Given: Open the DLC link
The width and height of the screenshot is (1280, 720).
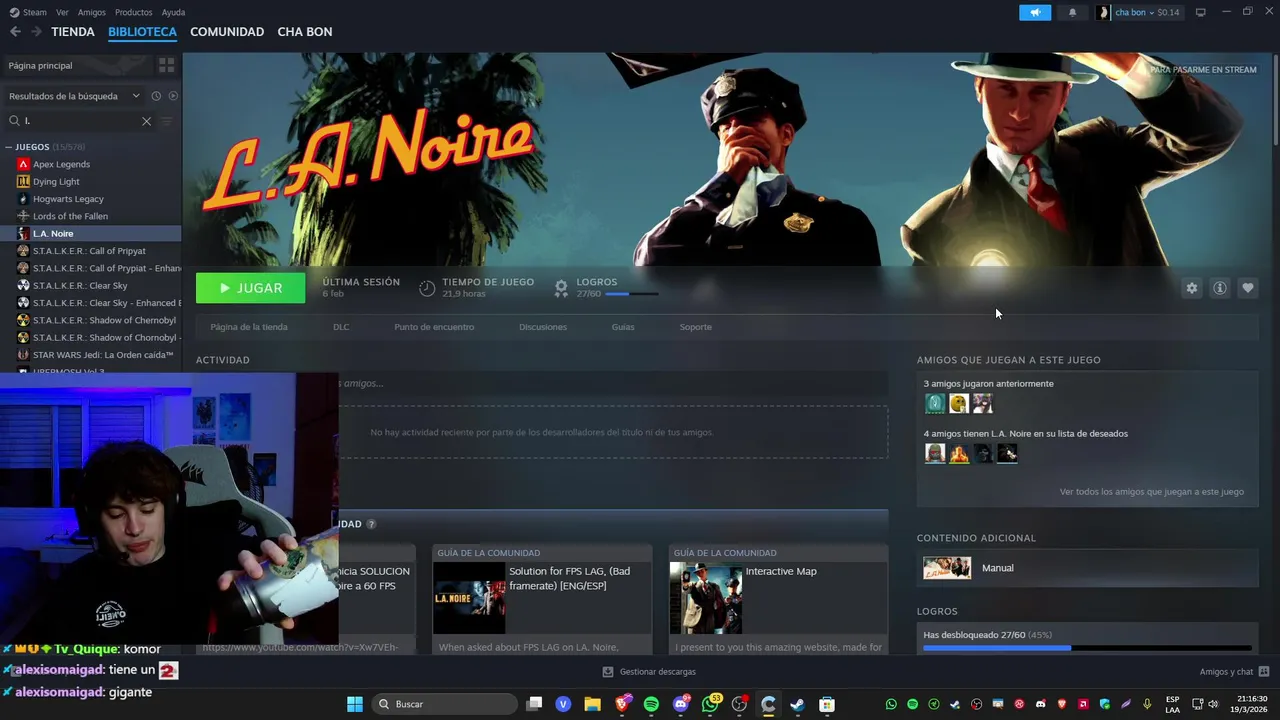Looking at the screenshot, I should click(x=341, y=327).
